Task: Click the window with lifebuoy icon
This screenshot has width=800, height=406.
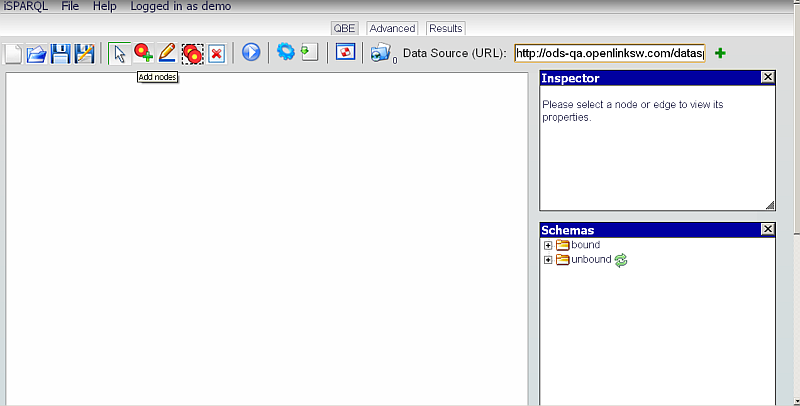Action: coord(345,52)
